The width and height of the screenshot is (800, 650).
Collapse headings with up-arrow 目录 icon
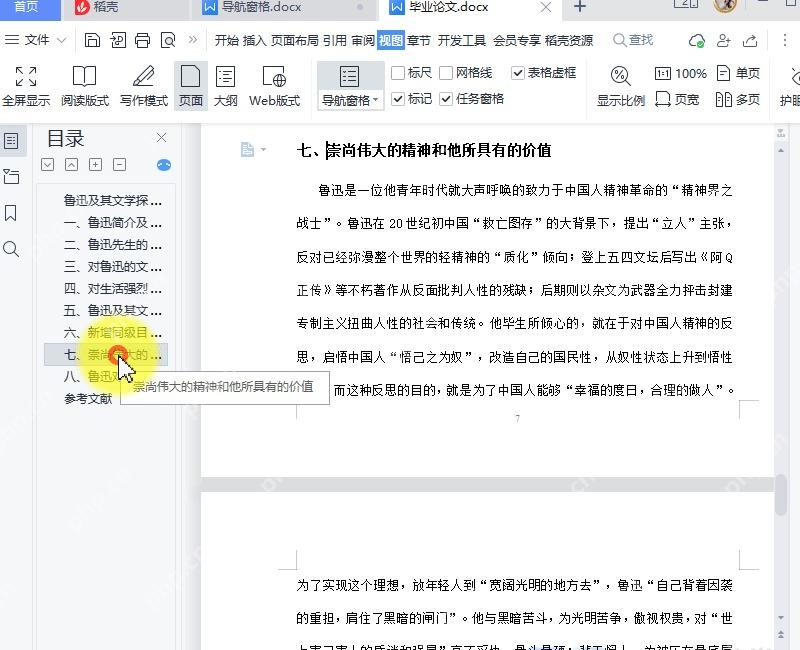(x=71, y=165)
